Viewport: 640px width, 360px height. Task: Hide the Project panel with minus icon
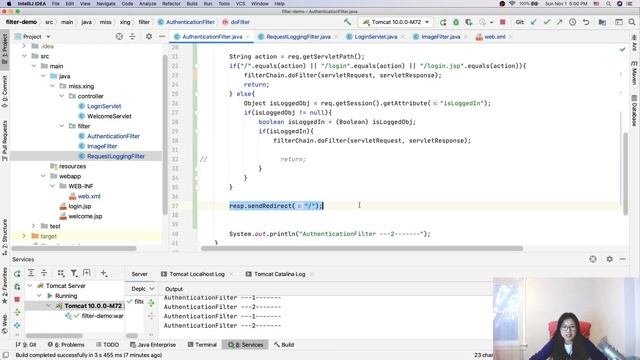coord(162,36)
